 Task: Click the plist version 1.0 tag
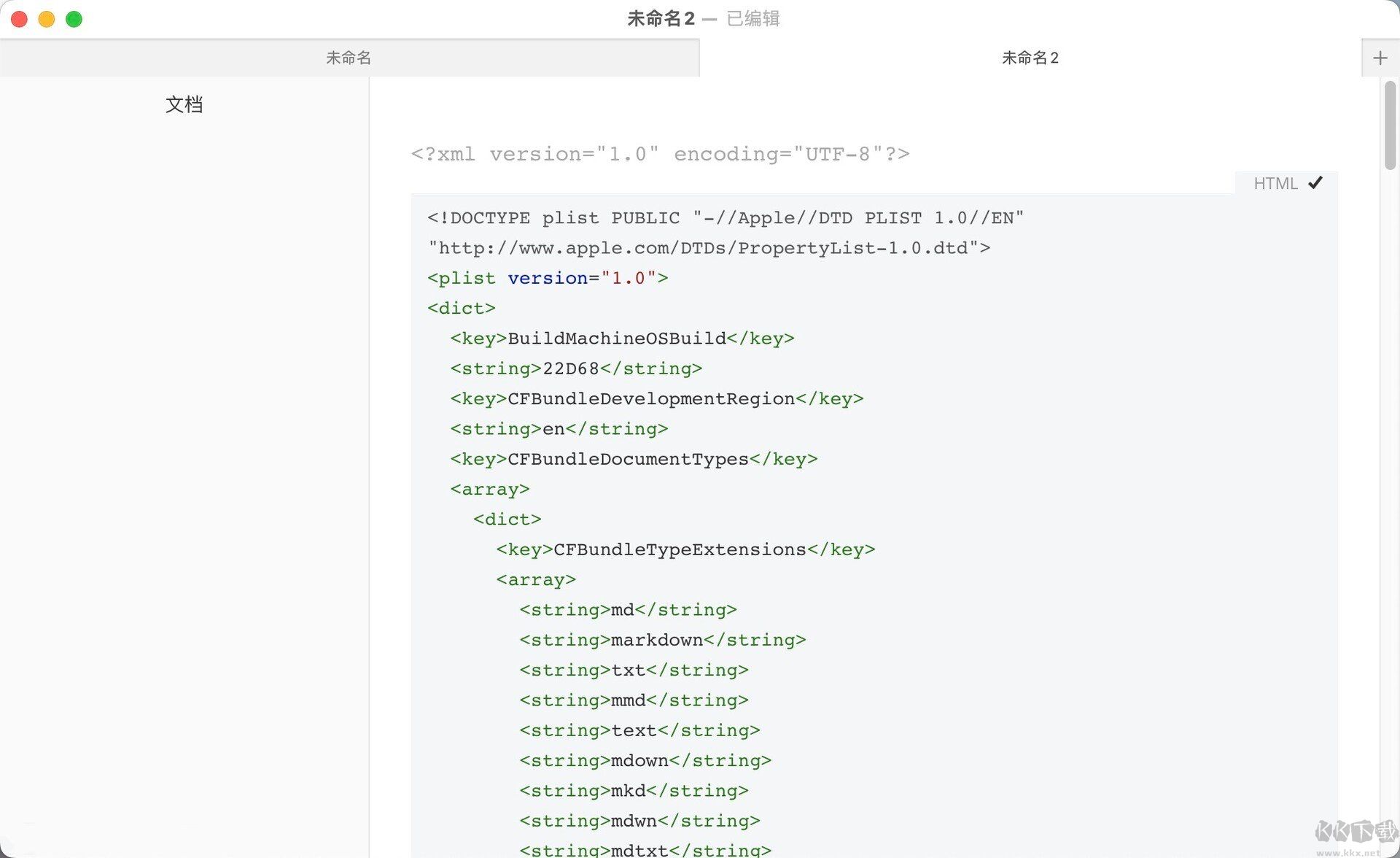pos(545,278)
